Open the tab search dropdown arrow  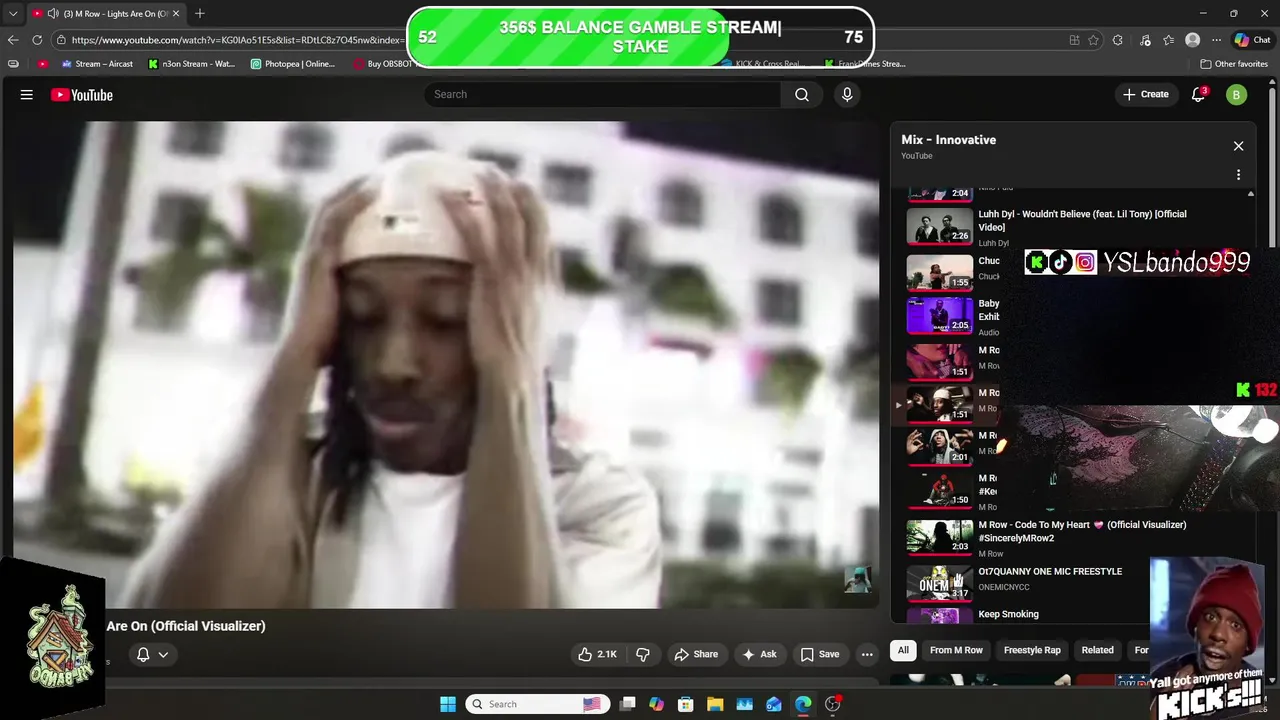(x=13, y=13)
